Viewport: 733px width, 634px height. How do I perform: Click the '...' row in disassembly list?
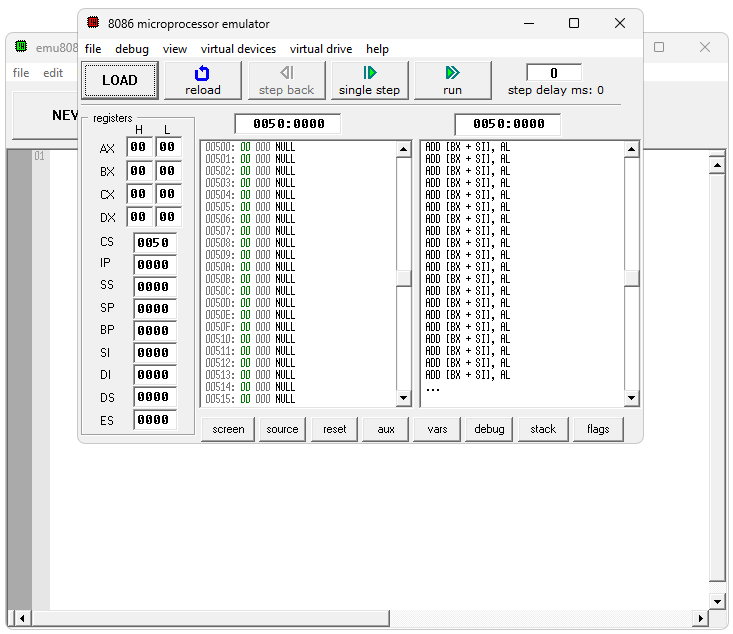tap(433, 389)
